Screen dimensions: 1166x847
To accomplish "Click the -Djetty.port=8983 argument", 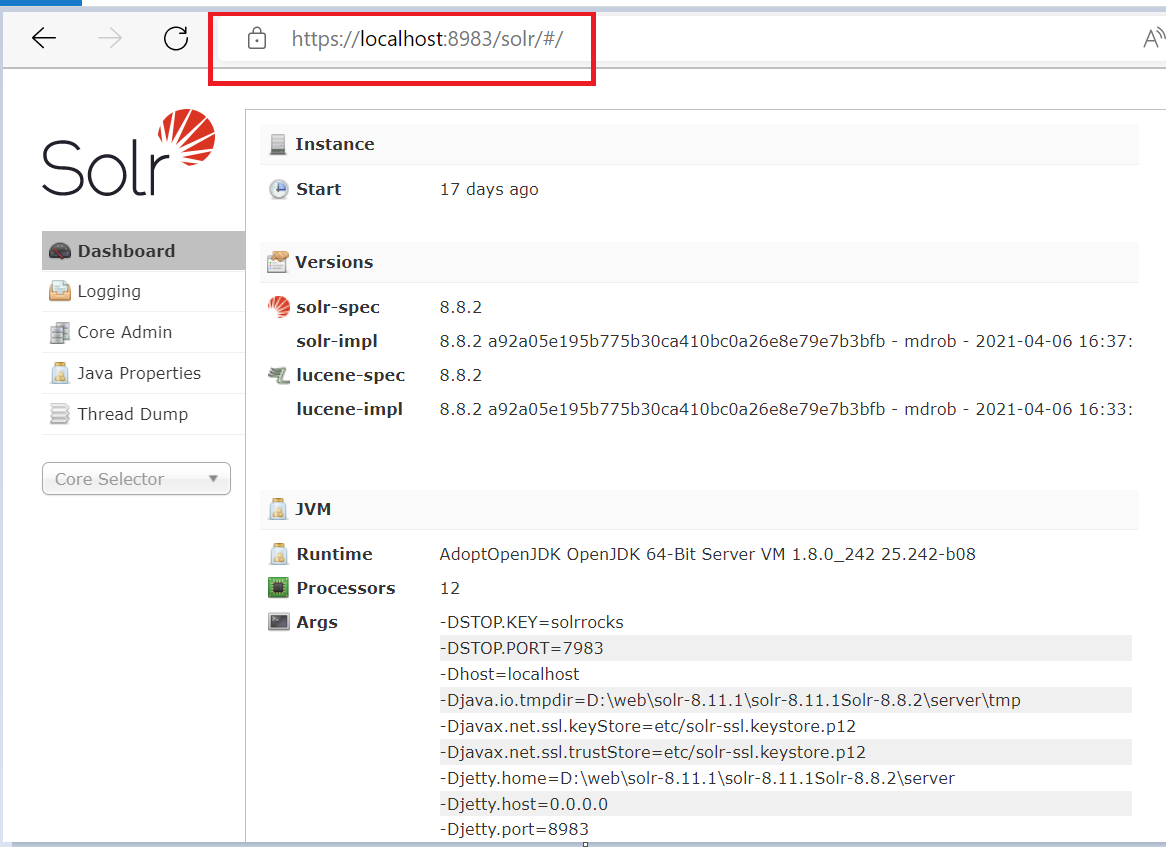I will click(514, 829).
